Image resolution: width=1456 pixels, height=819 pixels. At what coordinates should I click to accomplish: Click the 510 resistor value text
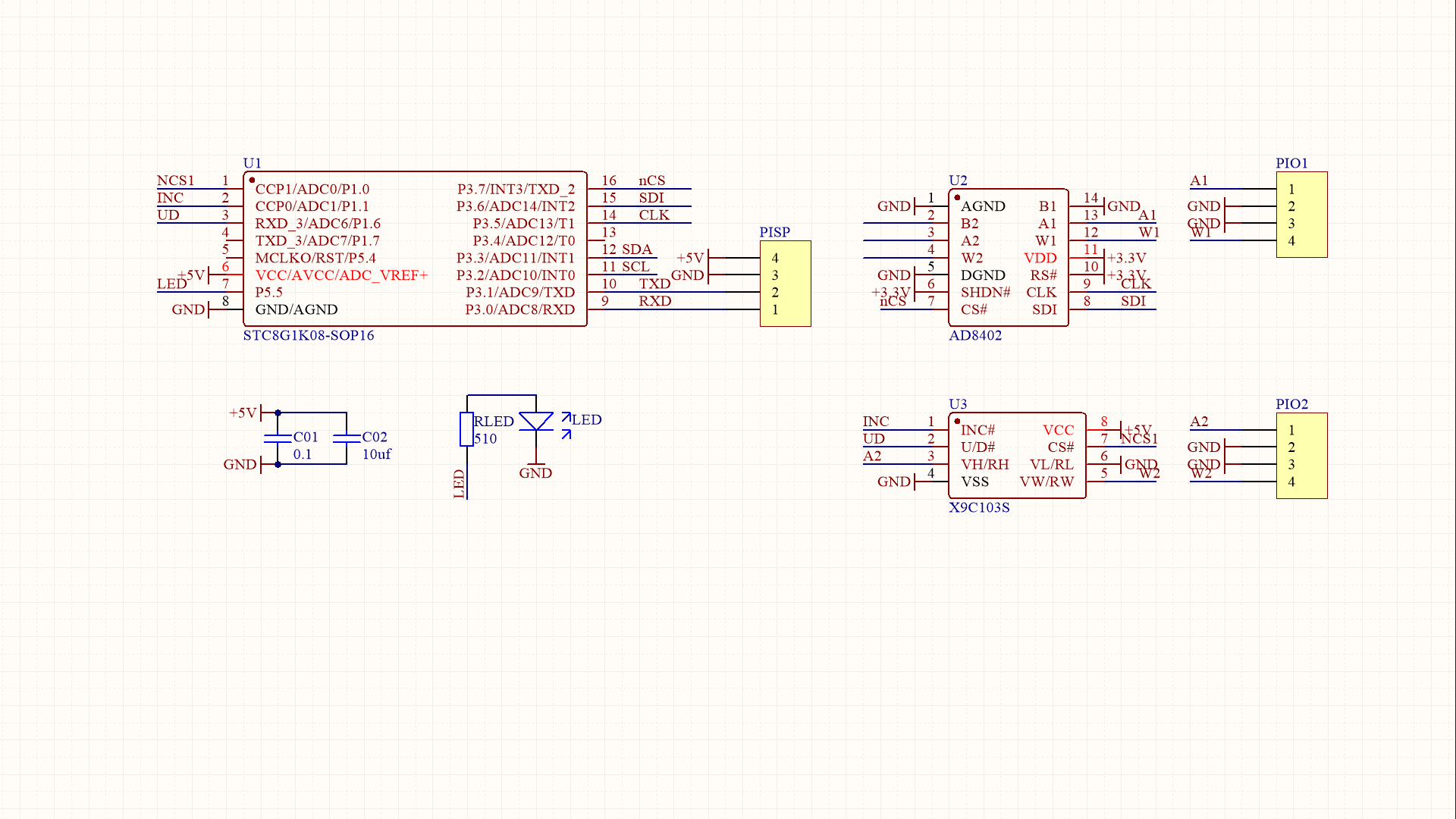pos(485,439)
